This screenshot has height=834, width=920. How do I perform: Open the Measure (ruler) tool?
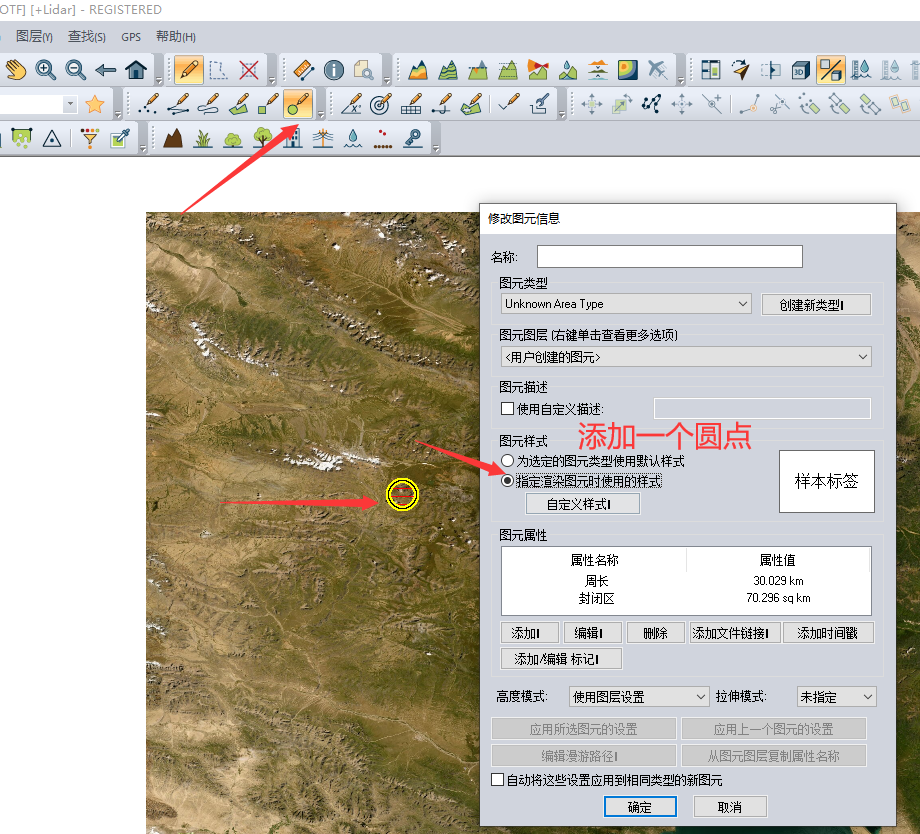point(303,70)
